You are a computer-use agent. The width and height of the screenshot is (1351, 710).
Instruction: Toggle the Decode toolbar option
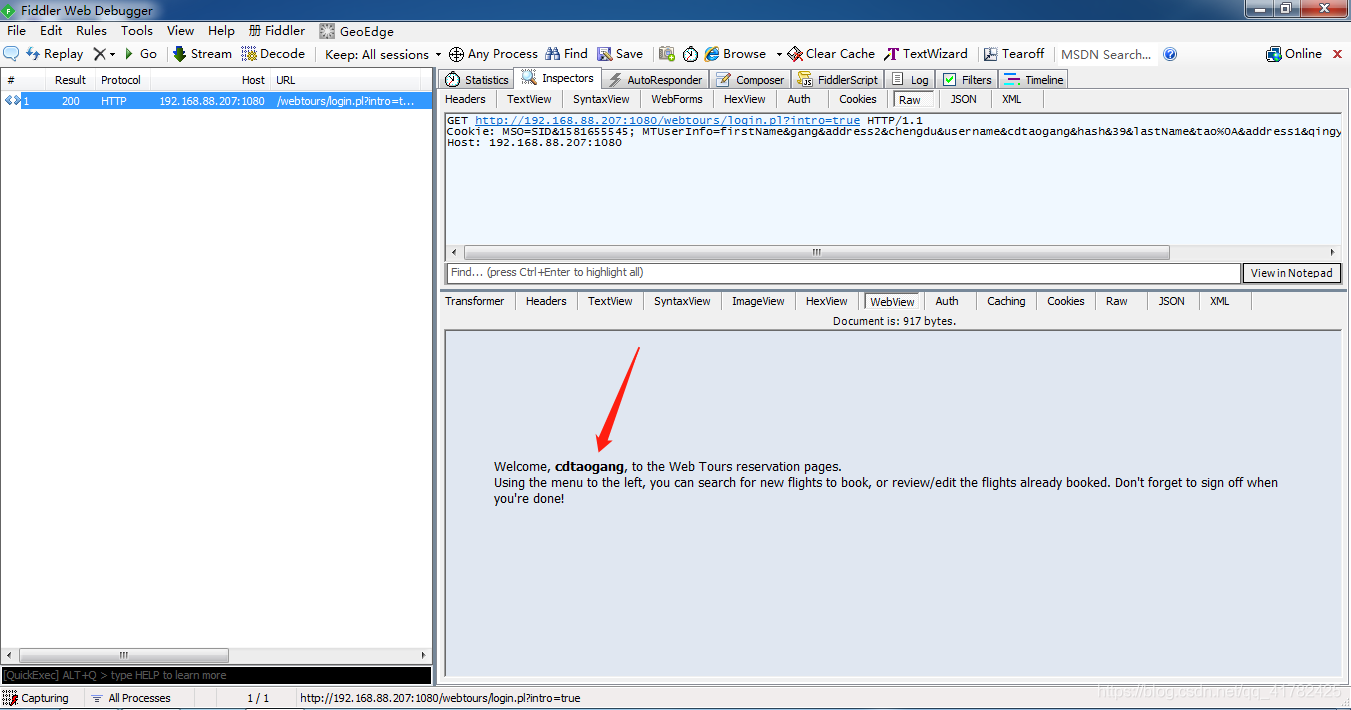273,54
